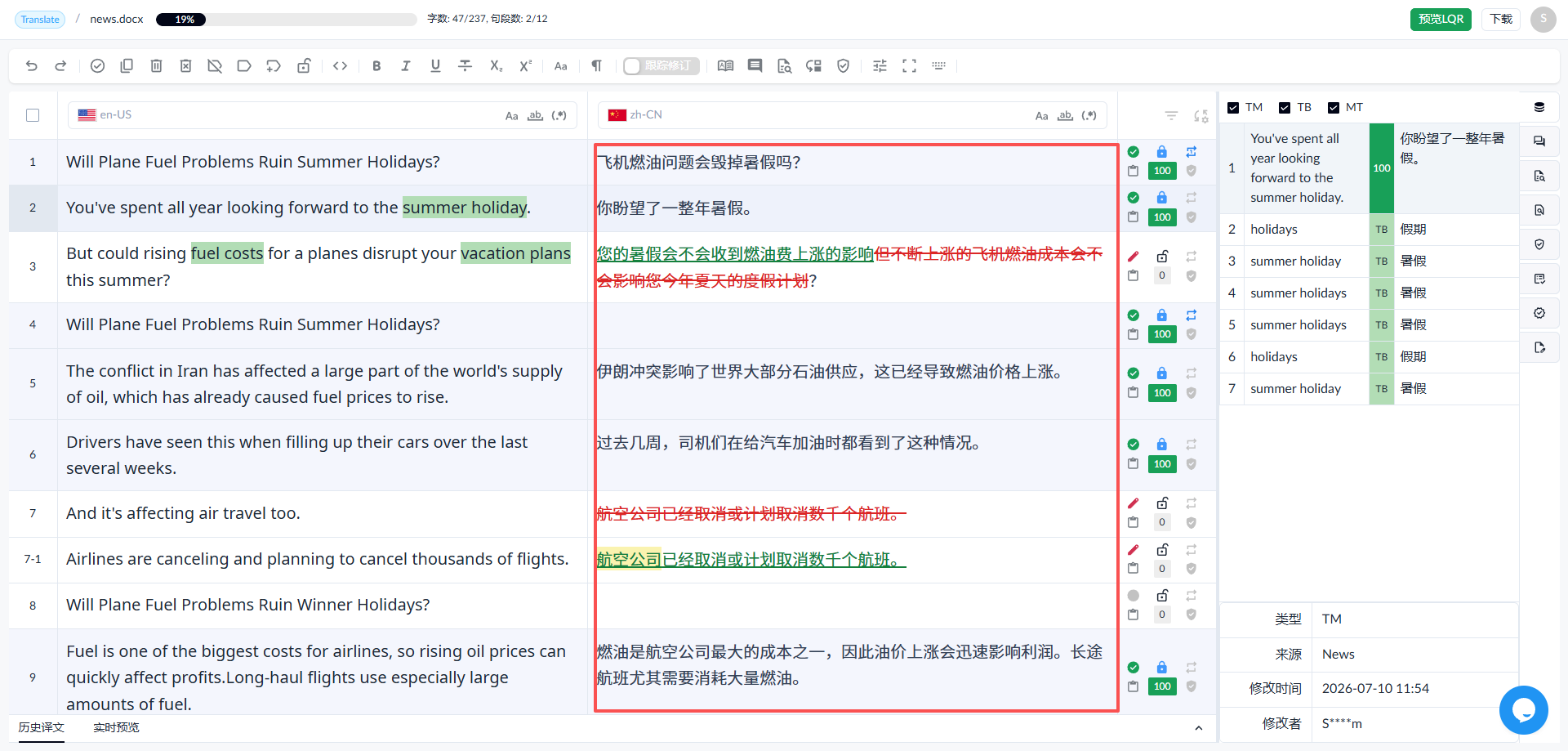Tick the select-all segments checkbox
This screenshot has width=1568, height=751.
(x=33, y=115)
